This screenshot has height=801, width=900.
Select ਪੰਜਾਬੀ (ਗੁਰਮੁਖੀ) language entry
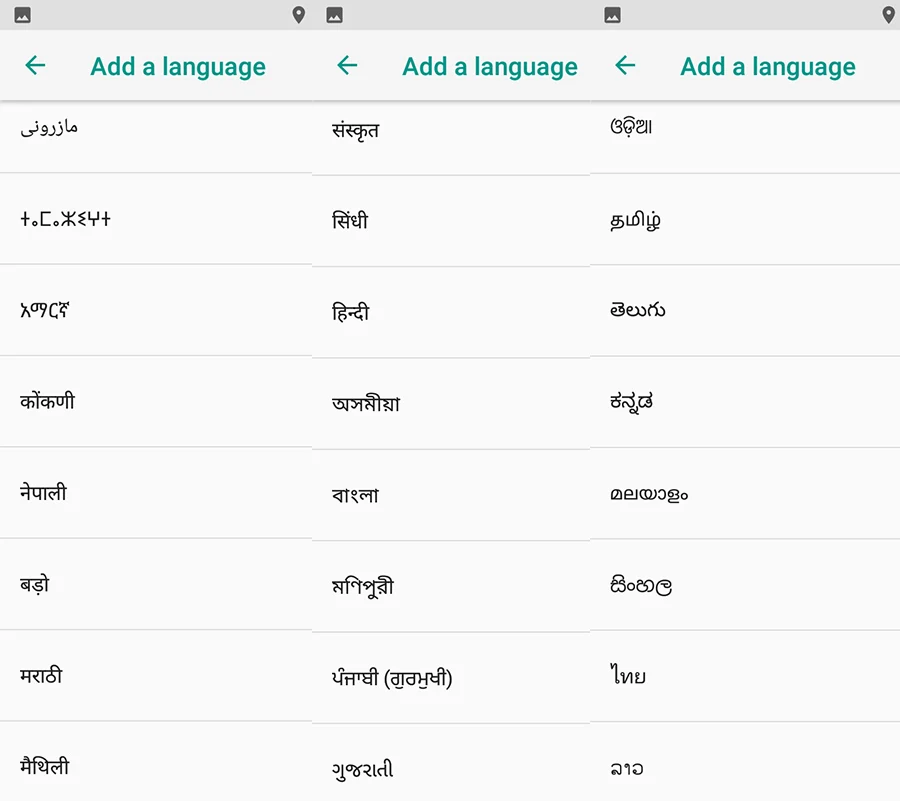451,678
